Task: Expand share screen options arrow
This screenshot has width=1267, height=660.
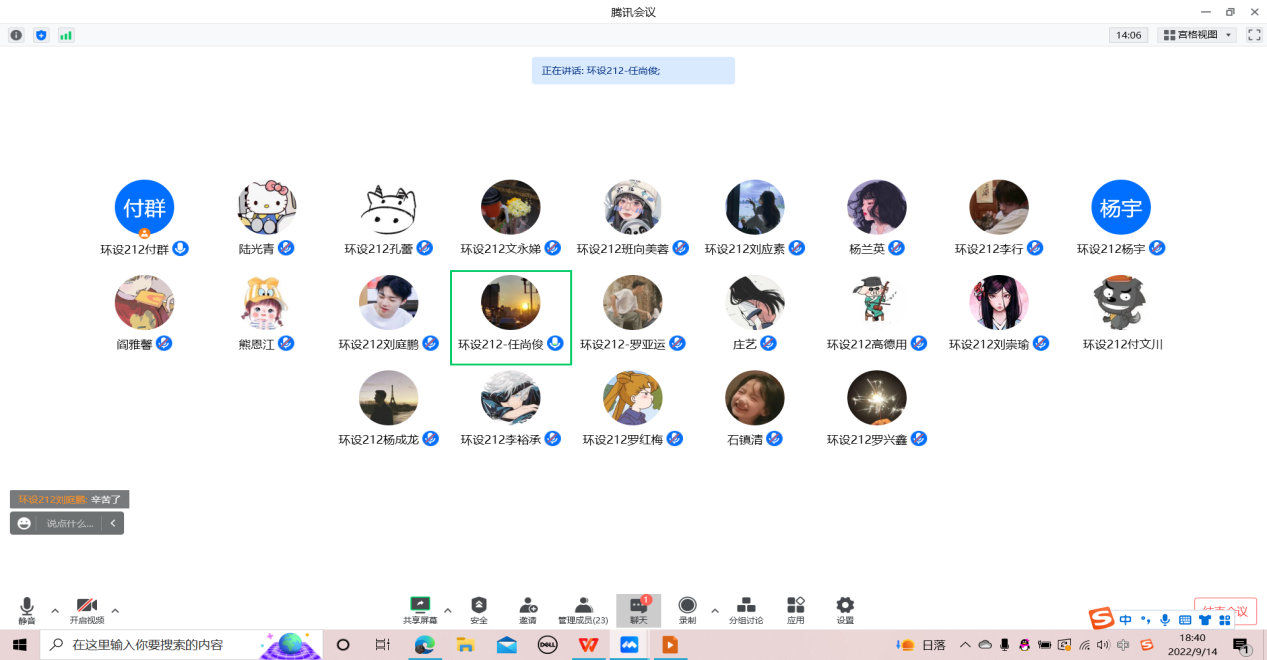Action: point(447,610)
